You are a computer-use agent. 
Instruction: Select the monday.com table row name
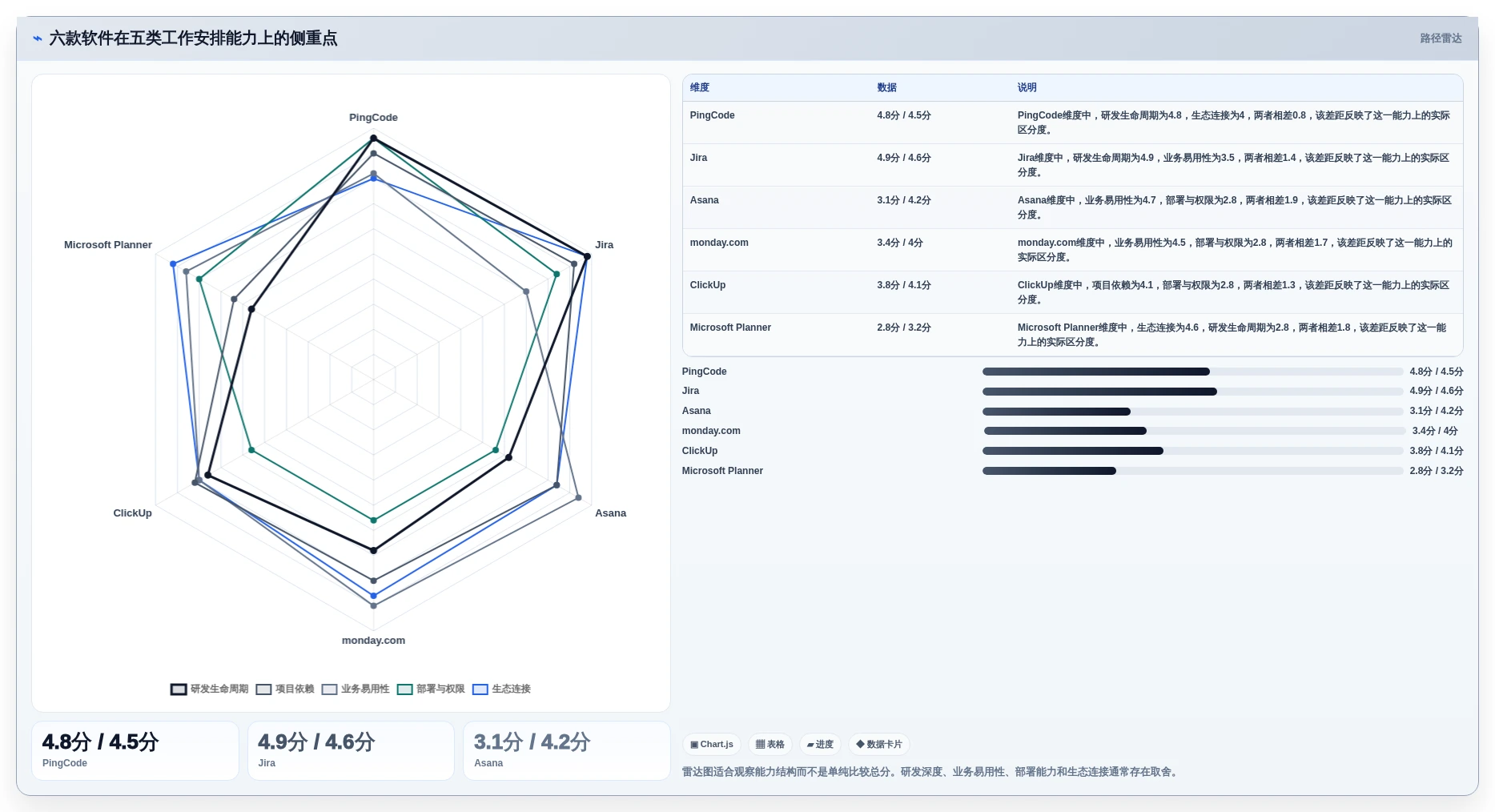pyautogui.click(x=719, y=243)
